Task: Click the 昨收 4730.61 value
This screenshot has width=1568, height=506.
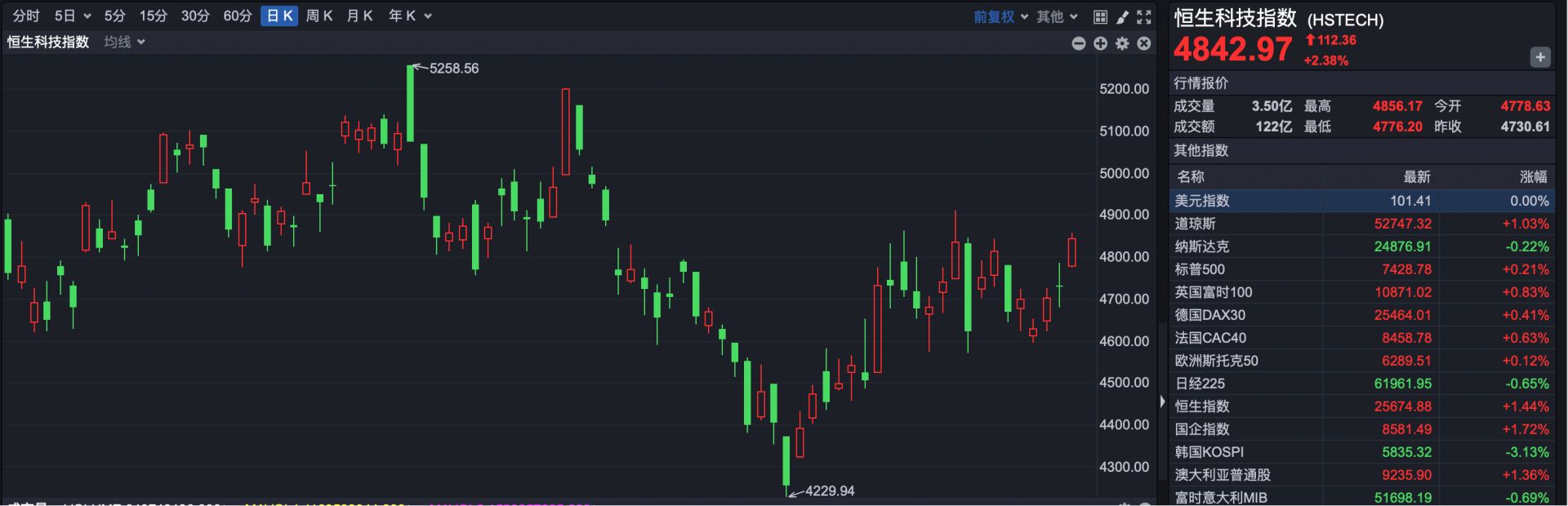Action: coord(1526,126)
